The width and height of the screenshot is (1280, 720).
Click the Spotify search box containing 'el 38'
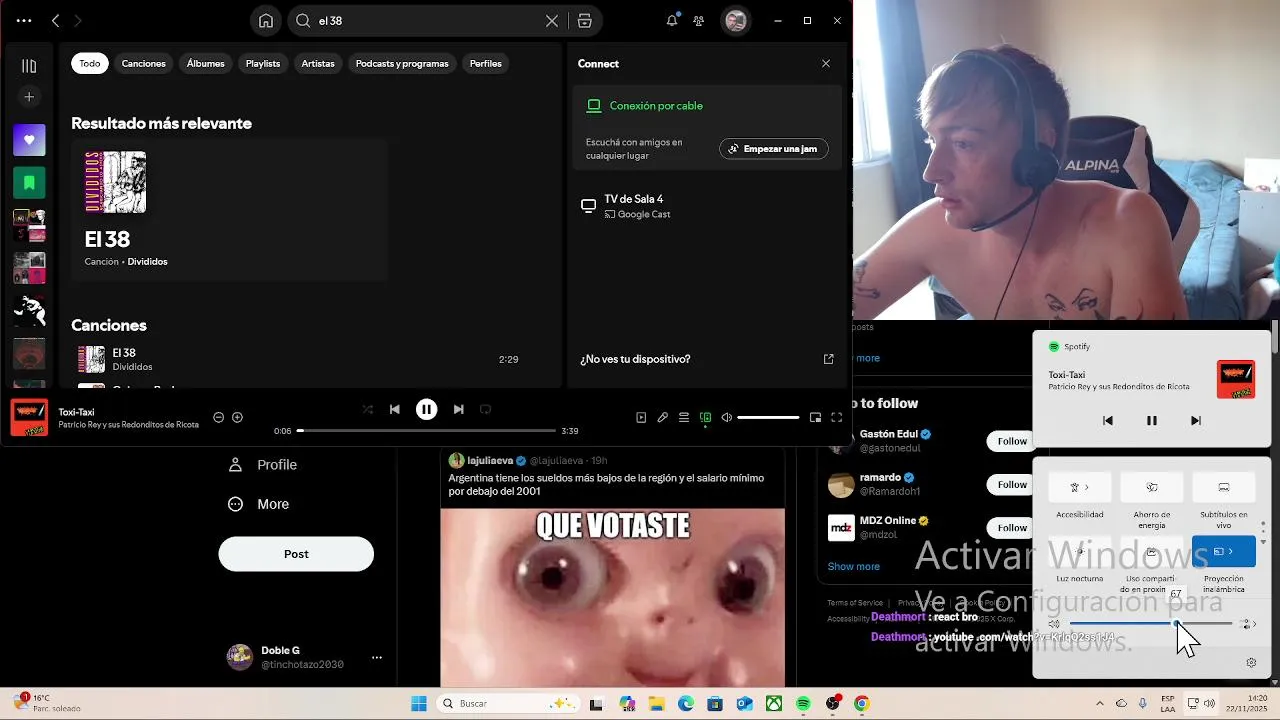pyautogui.click(x=428, y=21)
